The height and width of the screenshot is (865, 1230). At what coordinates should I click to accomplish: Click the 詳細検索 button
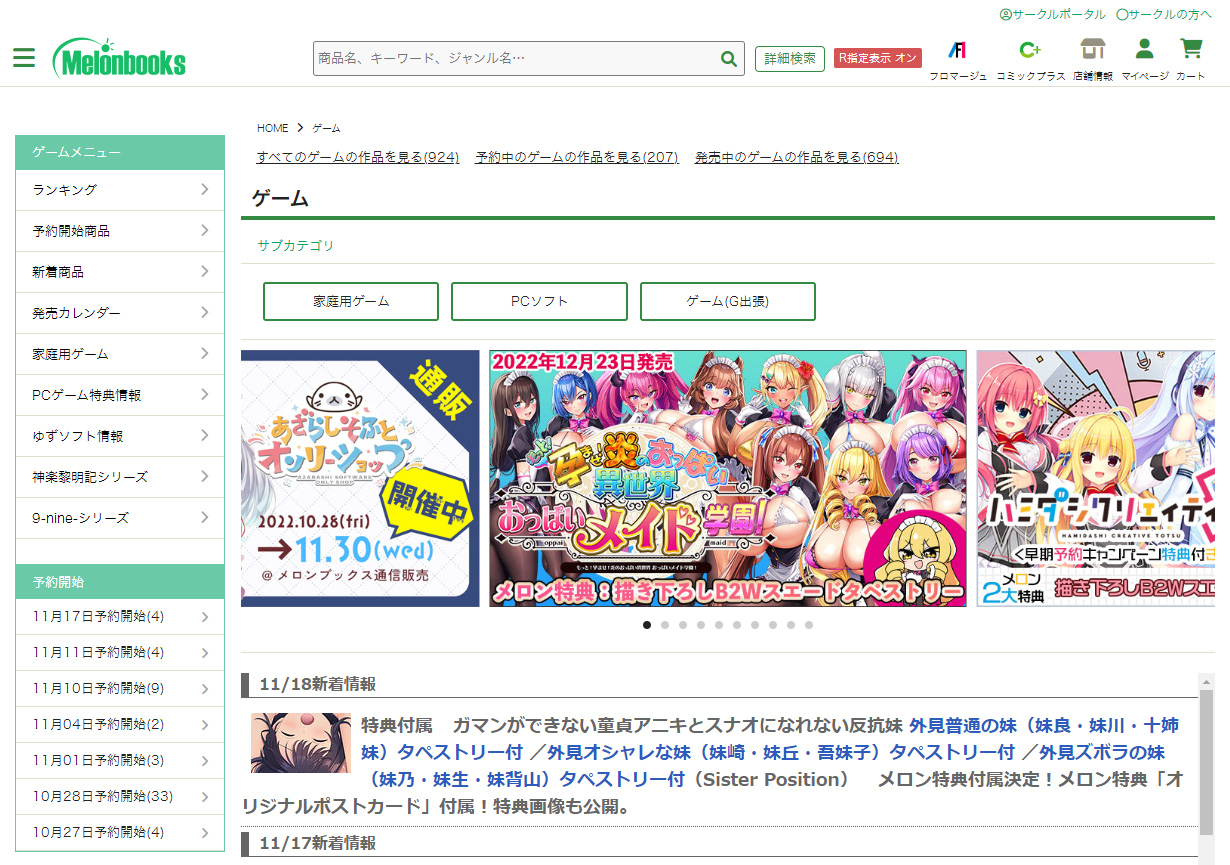click(x=790, y=59)
